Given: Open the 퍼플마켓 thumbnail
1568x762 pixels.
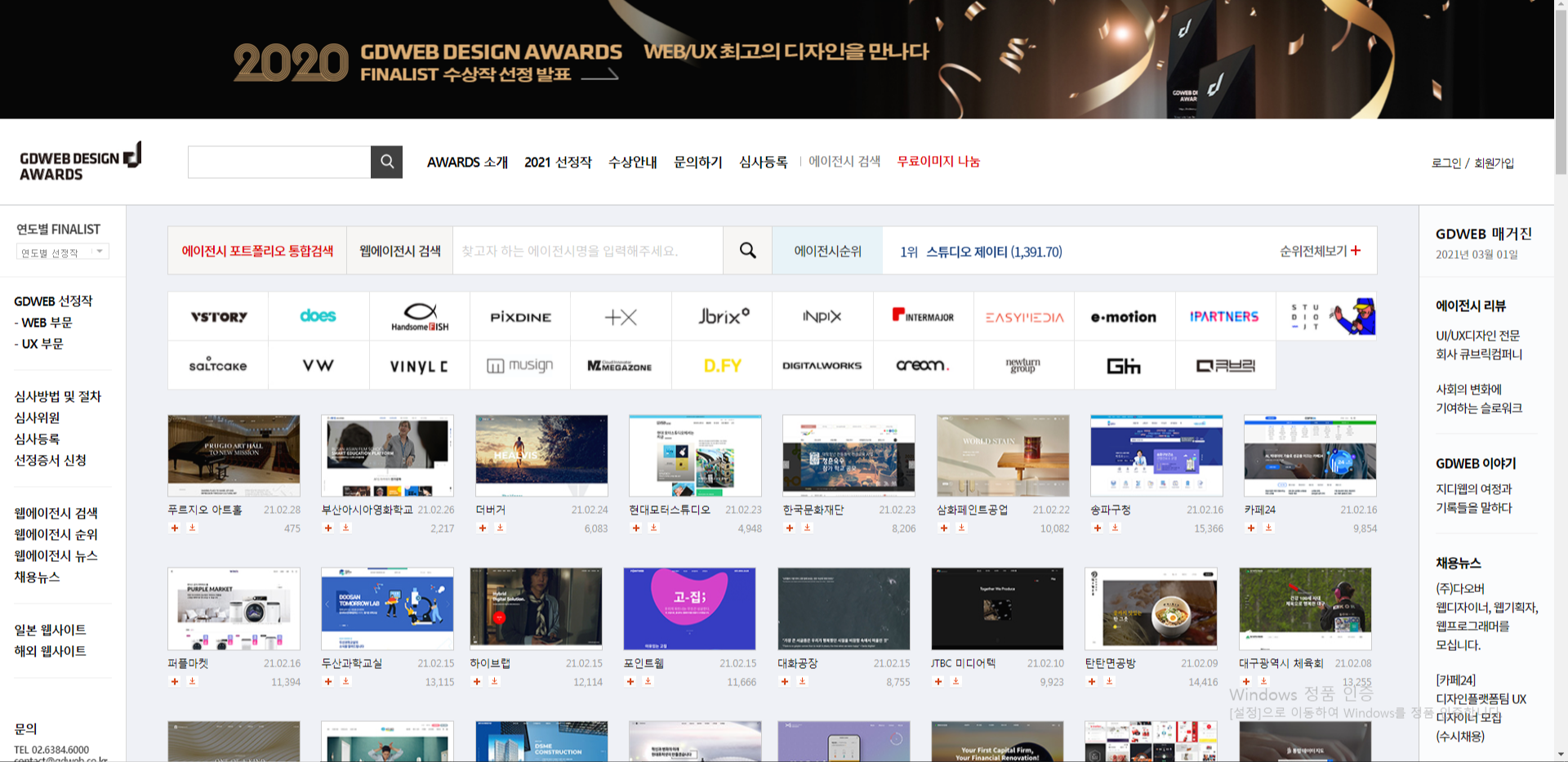Looking at the screenshot, I should click(x=234, y=608).
